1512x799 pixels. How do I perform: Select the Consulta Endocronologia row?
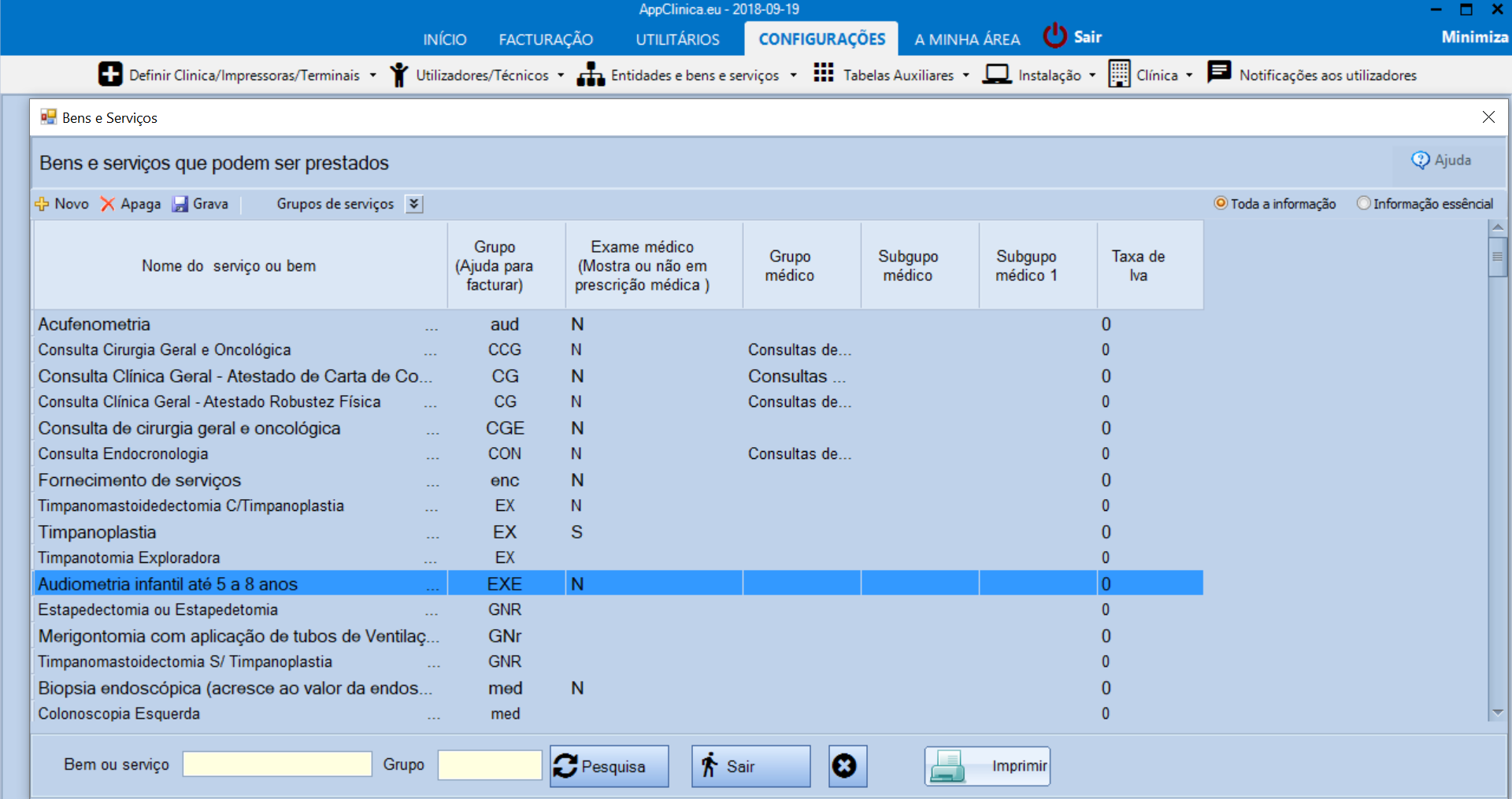(618, 453)
